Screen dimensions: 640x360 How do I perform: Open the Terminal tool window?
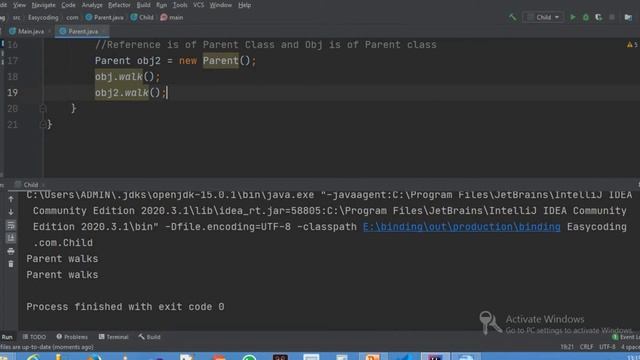pyautogui.click(x=113, y=337)
